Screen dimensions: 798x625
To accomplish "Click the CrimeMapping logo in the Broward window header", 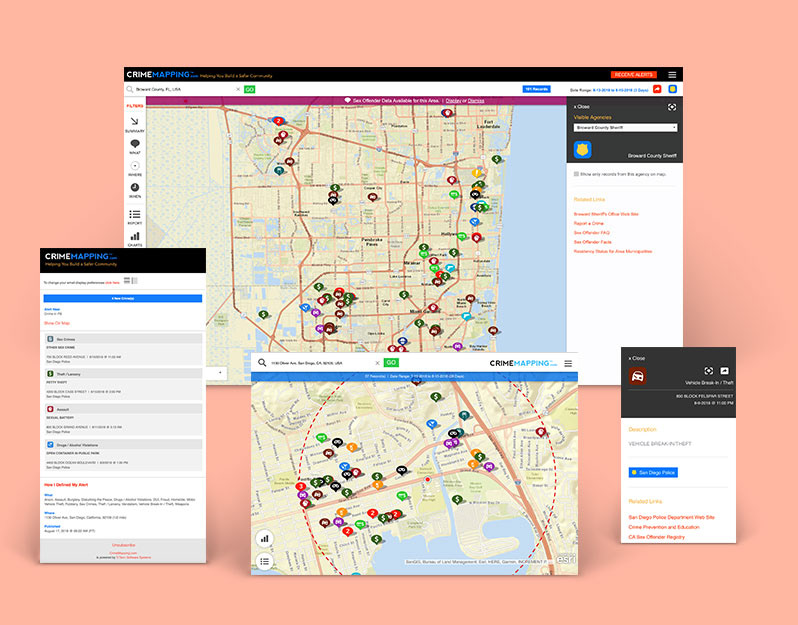I will pyautogui.click(x=162, y=75).
